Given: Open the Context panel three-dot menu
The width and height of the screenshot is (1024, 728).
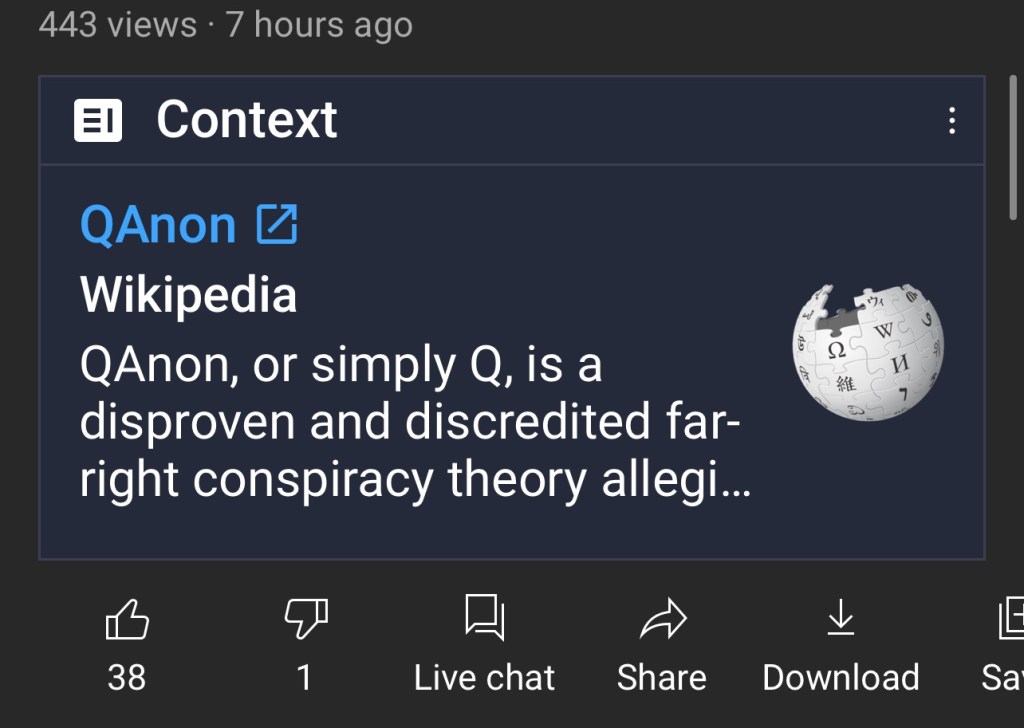Looking at the screenshot, I should (x=951, y=121).
